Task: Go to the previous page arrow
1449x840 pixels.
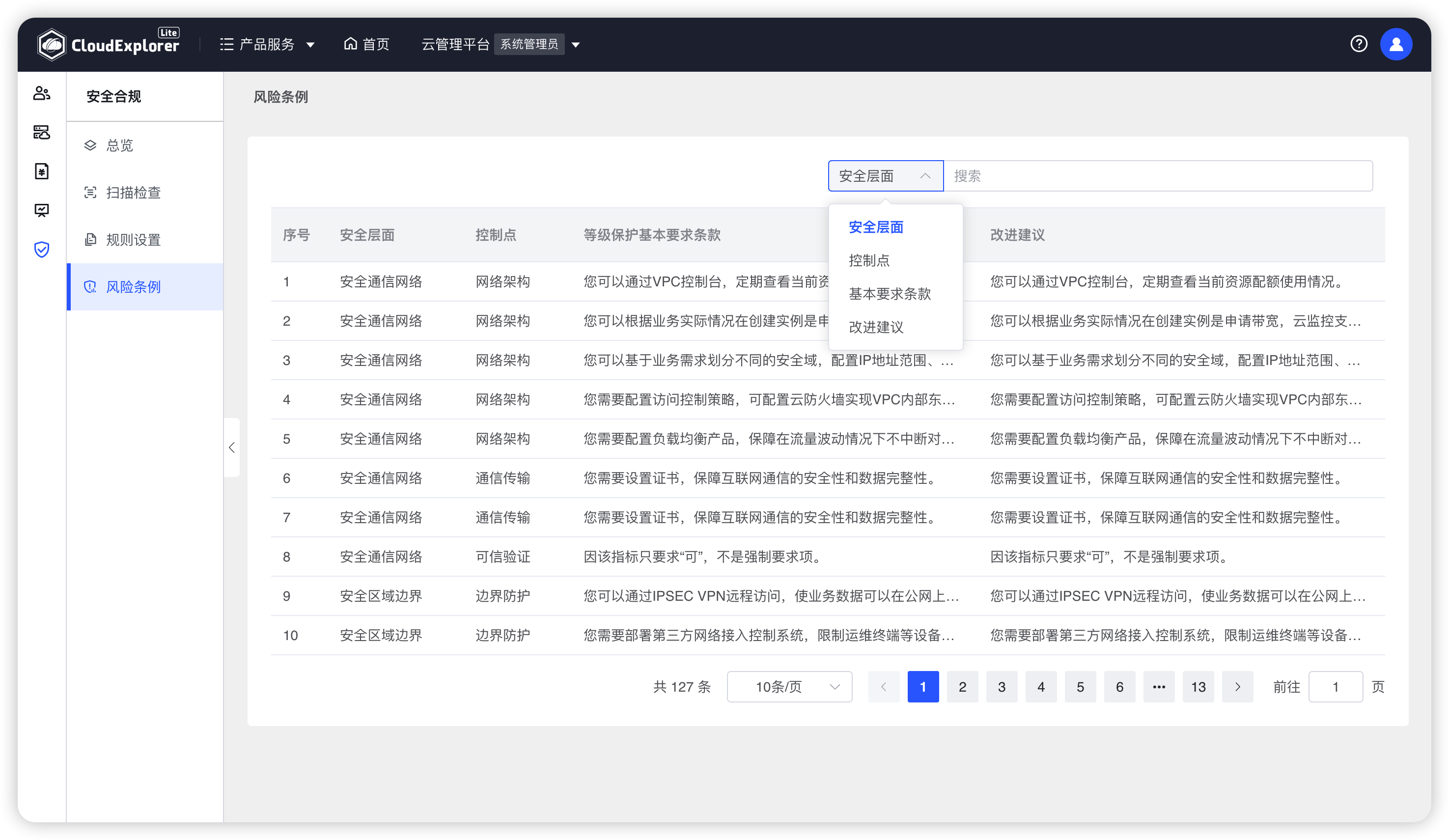Action: pyautogui.click(x=884, y=686)
